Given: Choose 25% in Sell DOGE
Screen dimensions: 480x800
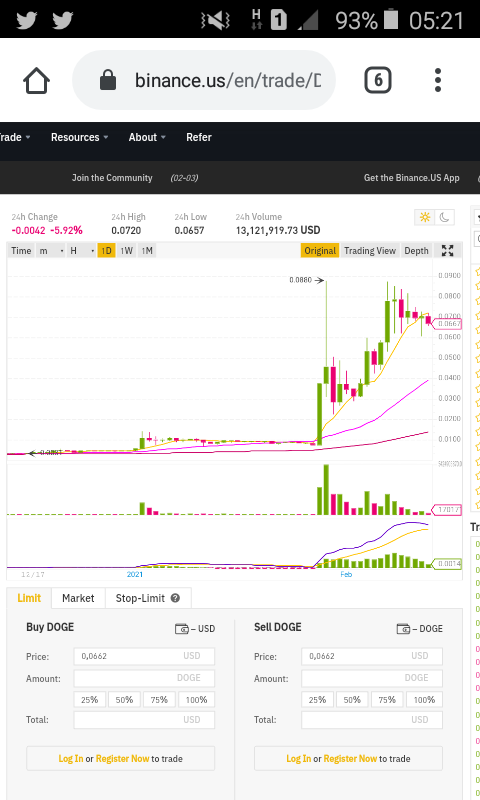Looking at the screenshot, I should tap(317, 699).
